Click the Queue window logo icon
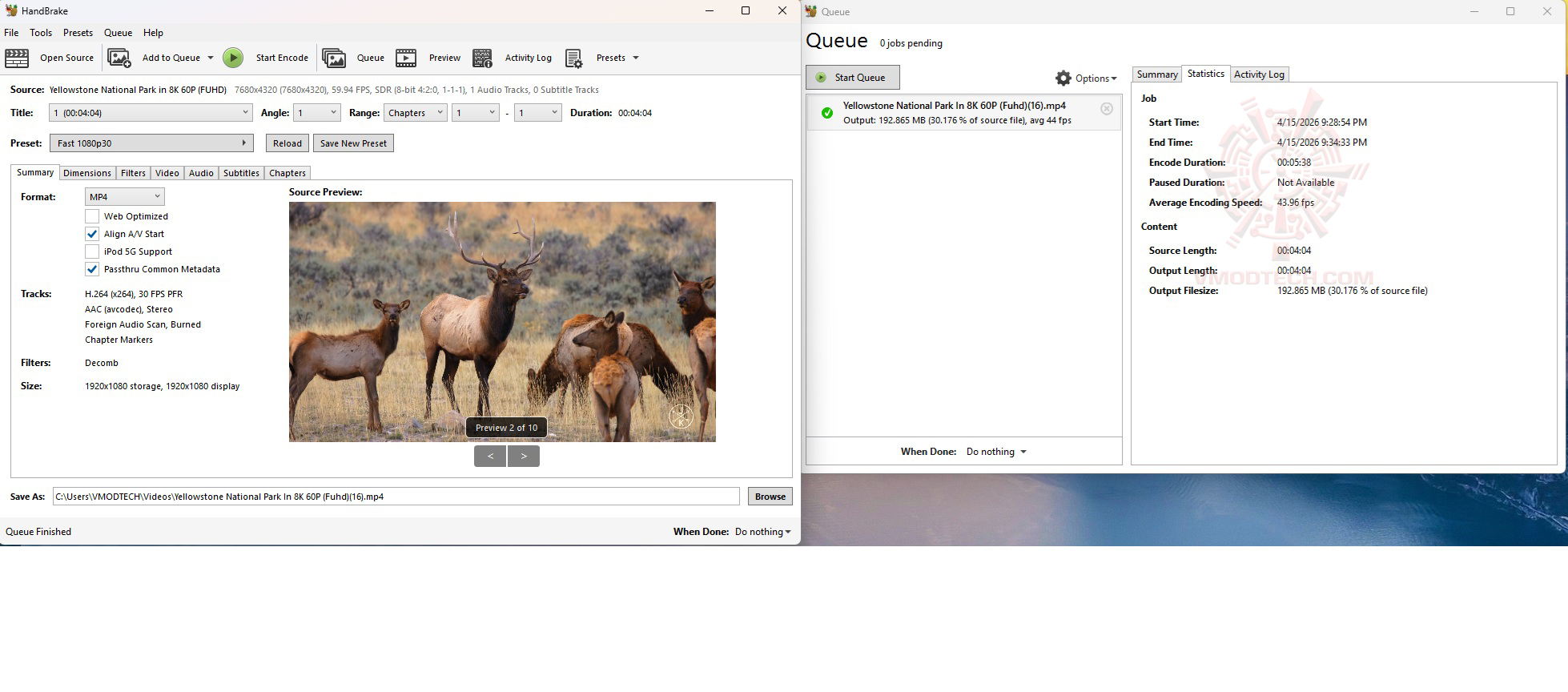This screenshot has width=1568, height=692. pos(811,11)
